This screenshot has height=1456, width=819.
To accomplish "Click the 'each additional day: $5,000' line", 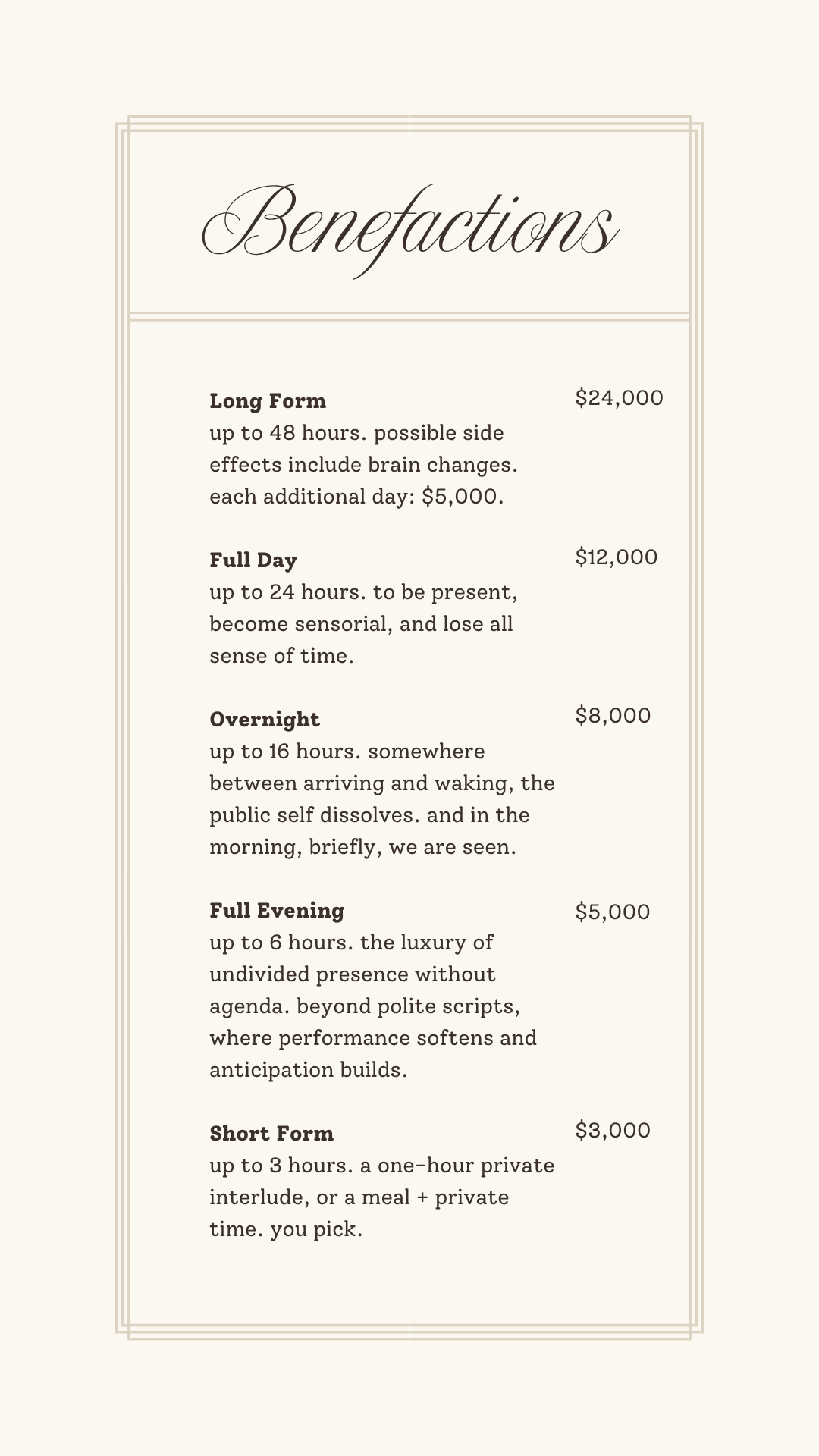I will (x=356, y=497).
